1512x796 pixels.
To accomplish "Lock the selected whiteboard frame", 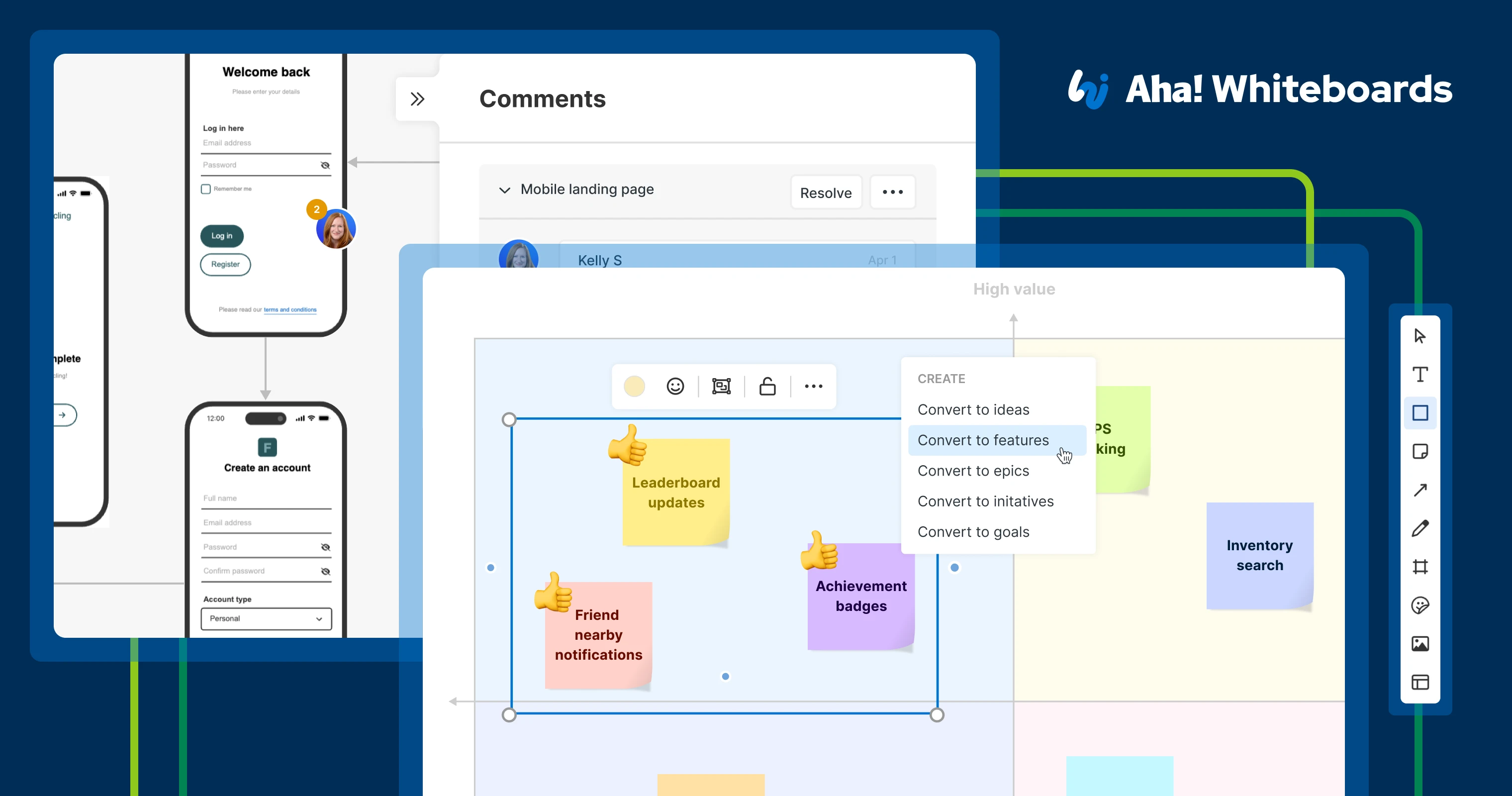I will coord(768,386).
